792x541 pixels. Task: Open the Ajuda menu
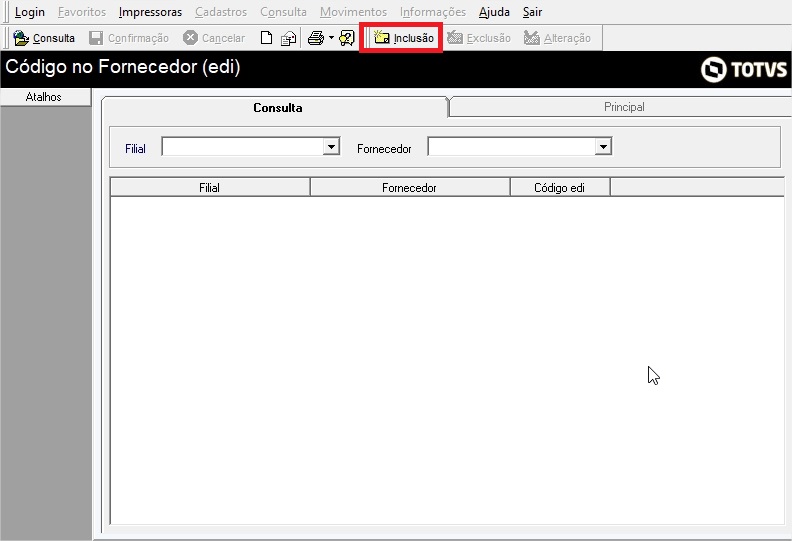pyautogui.click(x=494, y=12)
